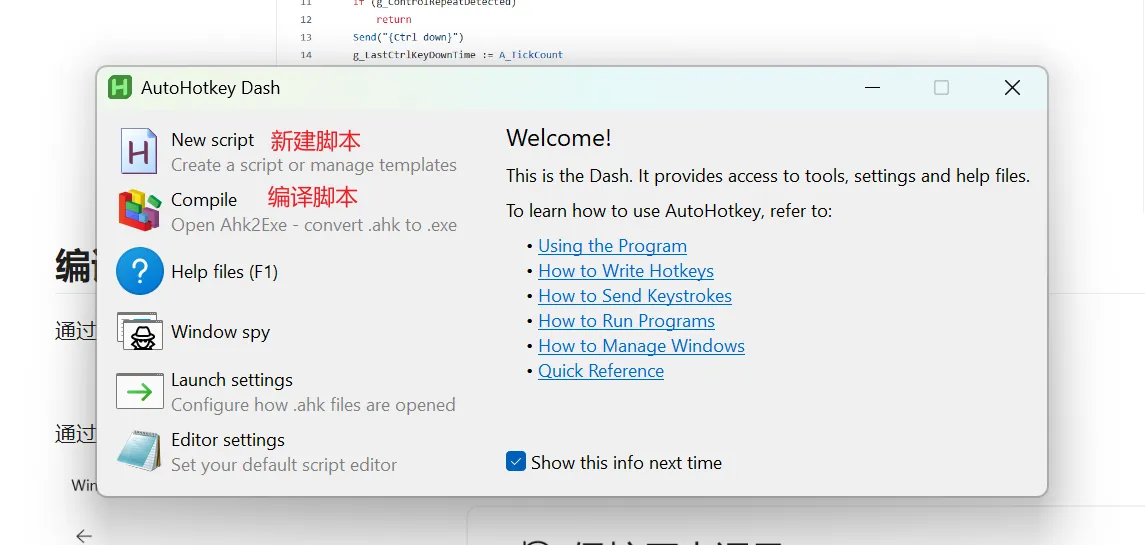Click the AutoHotkey Dash window title

[x=210, y=88]
